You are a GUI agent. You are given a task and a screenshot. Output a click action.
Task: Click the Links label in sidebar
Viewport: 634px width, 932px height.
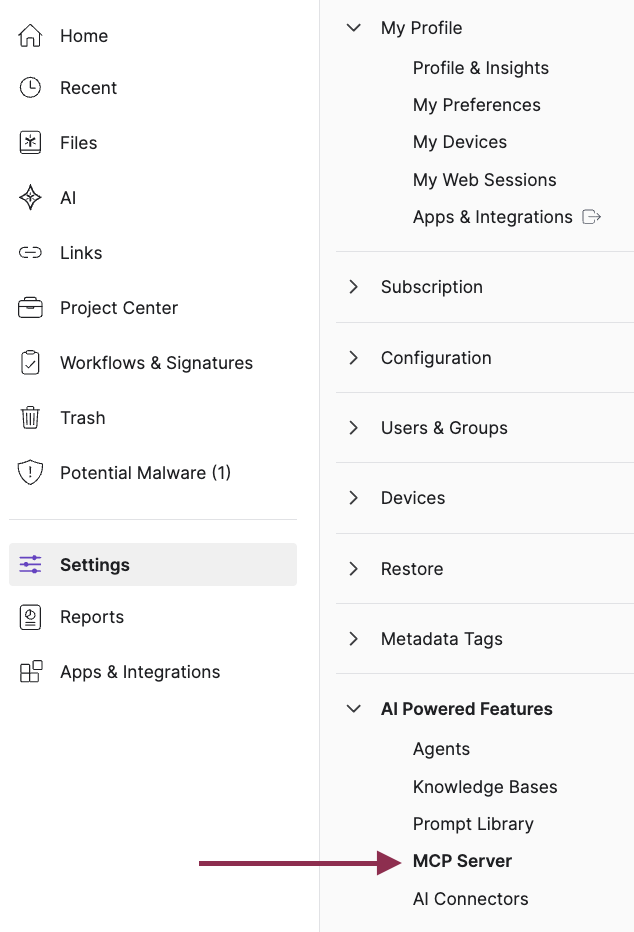pyautogui.click(x=81, y=253)
